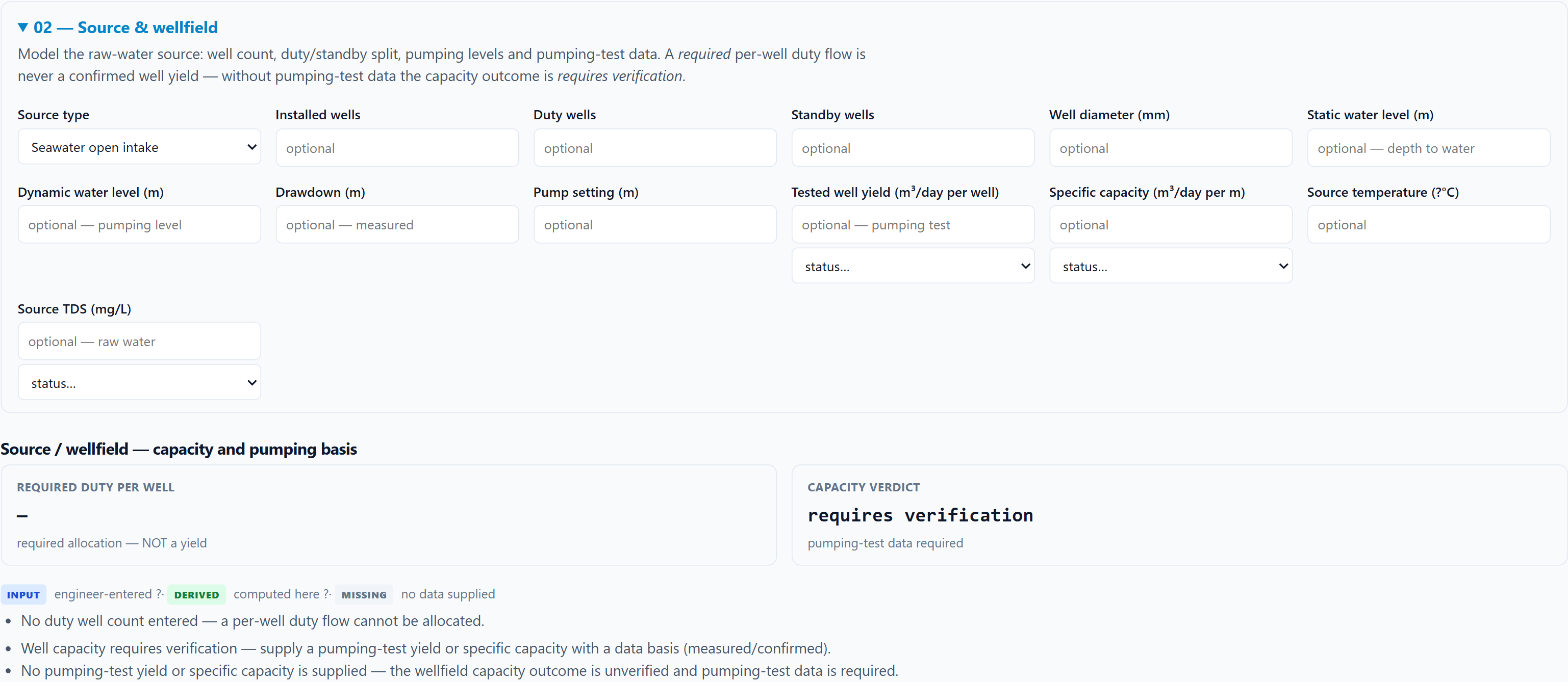Select the Drawdown (m) measured field
Screen dimensions: 1568x682
click(397, 224)
